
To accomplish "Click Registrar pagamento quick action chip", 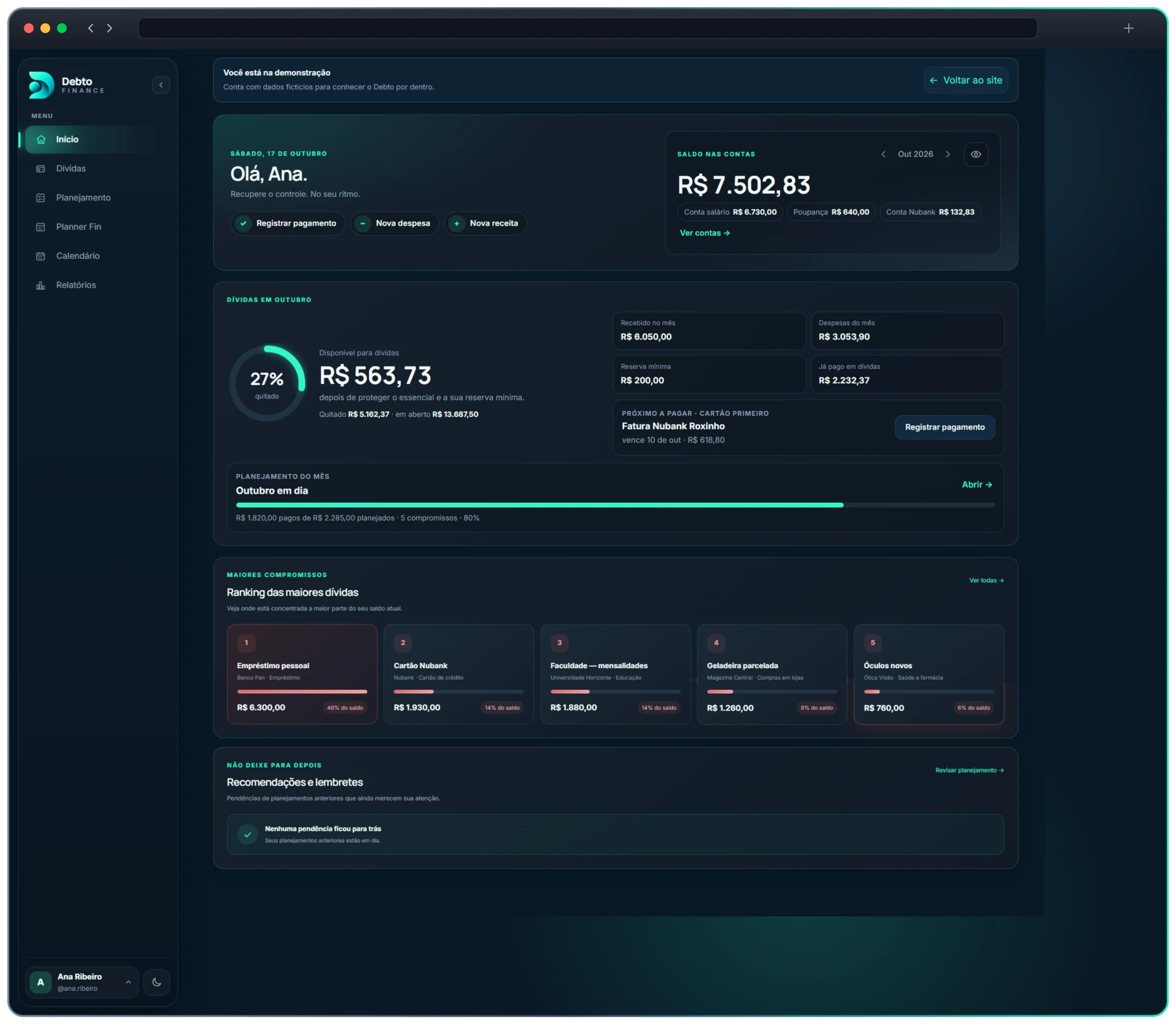I will point(288,224).
